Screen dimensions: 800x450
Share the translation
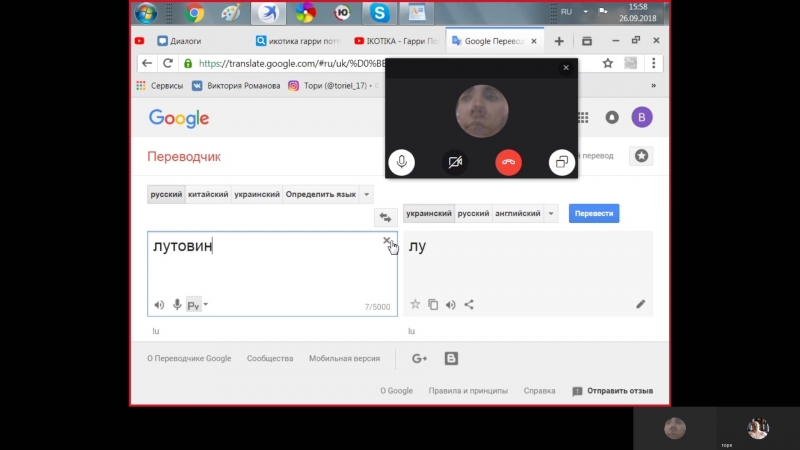pyautogui.click(x=469, y=305)
